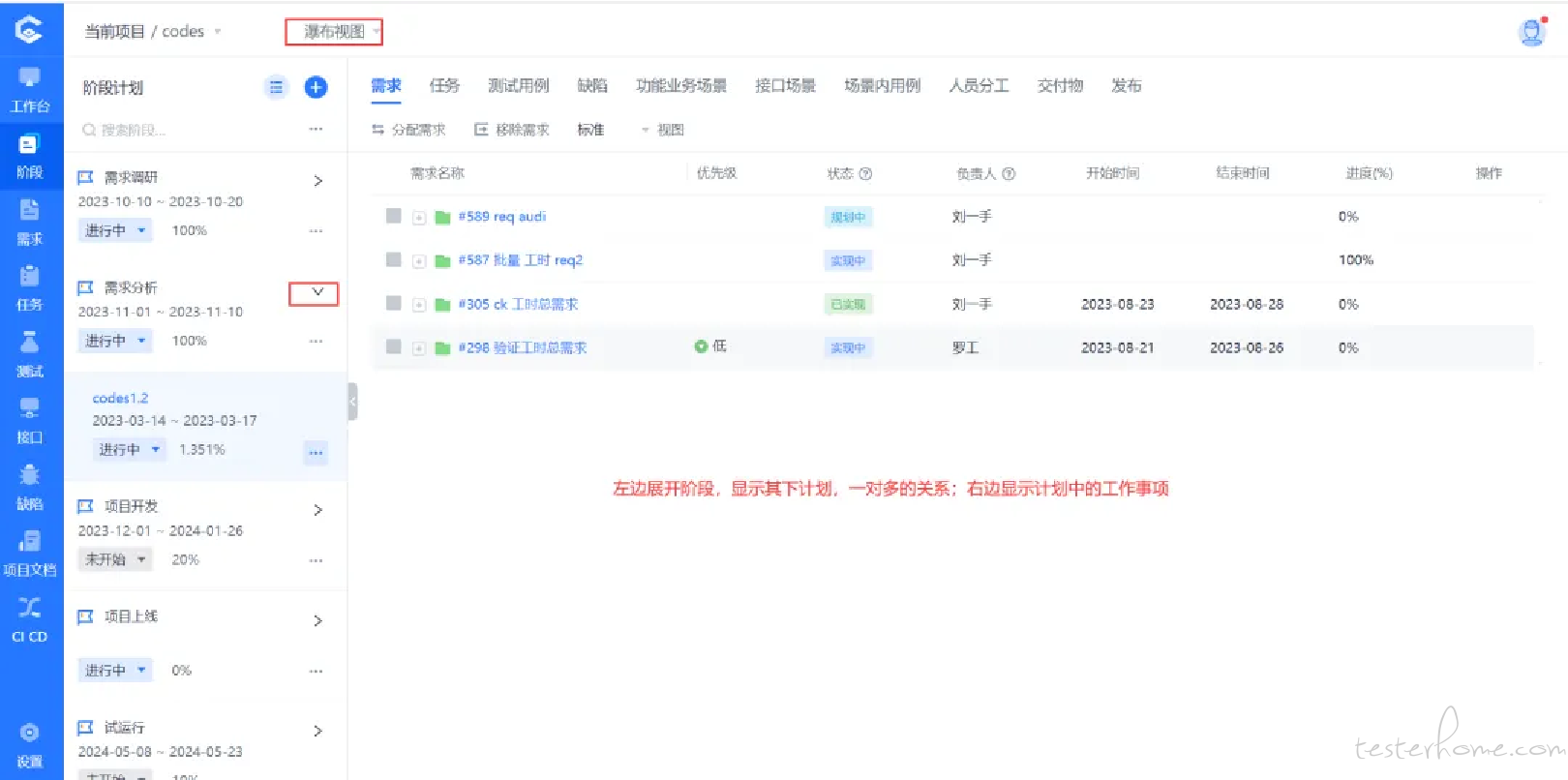This screenshot has width=1568, height=780.
Task: Expand the #587 批量 工时 req2 row
Action: [419, 261]
